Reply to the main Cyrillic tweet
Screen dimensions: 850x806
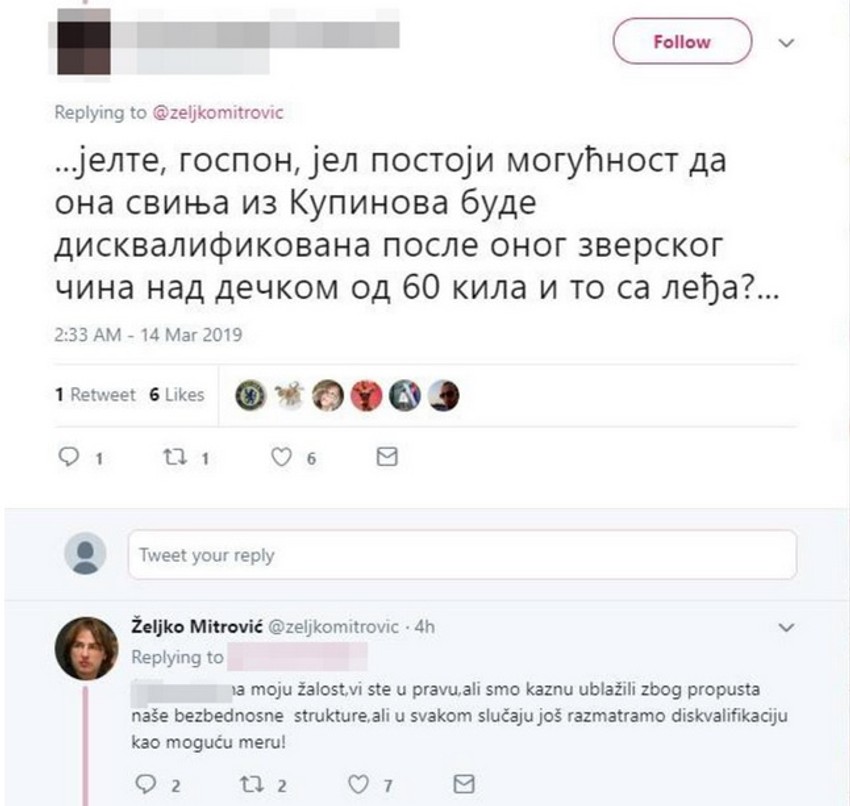(x=69, y=458)
